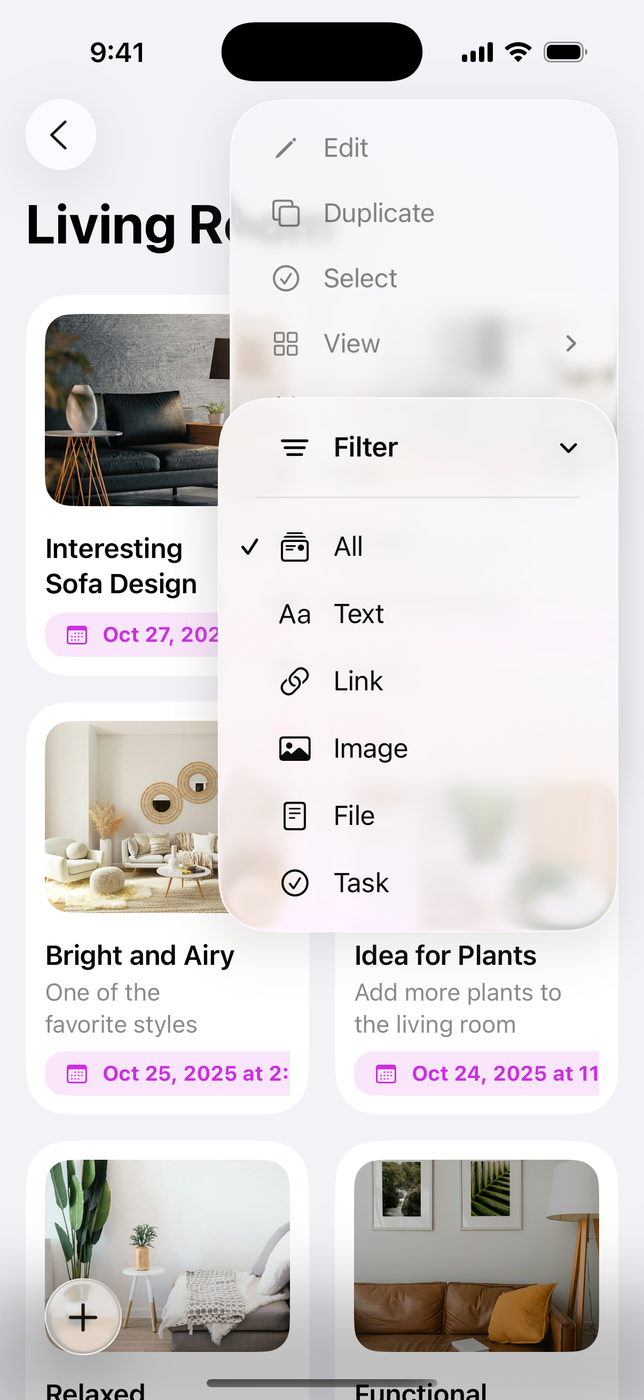Image resolution: width=644 pixels, height=1400 pixels.
Task: Expand the View submenu arrow
Action: pyautogui.click(x=571, y=344)
